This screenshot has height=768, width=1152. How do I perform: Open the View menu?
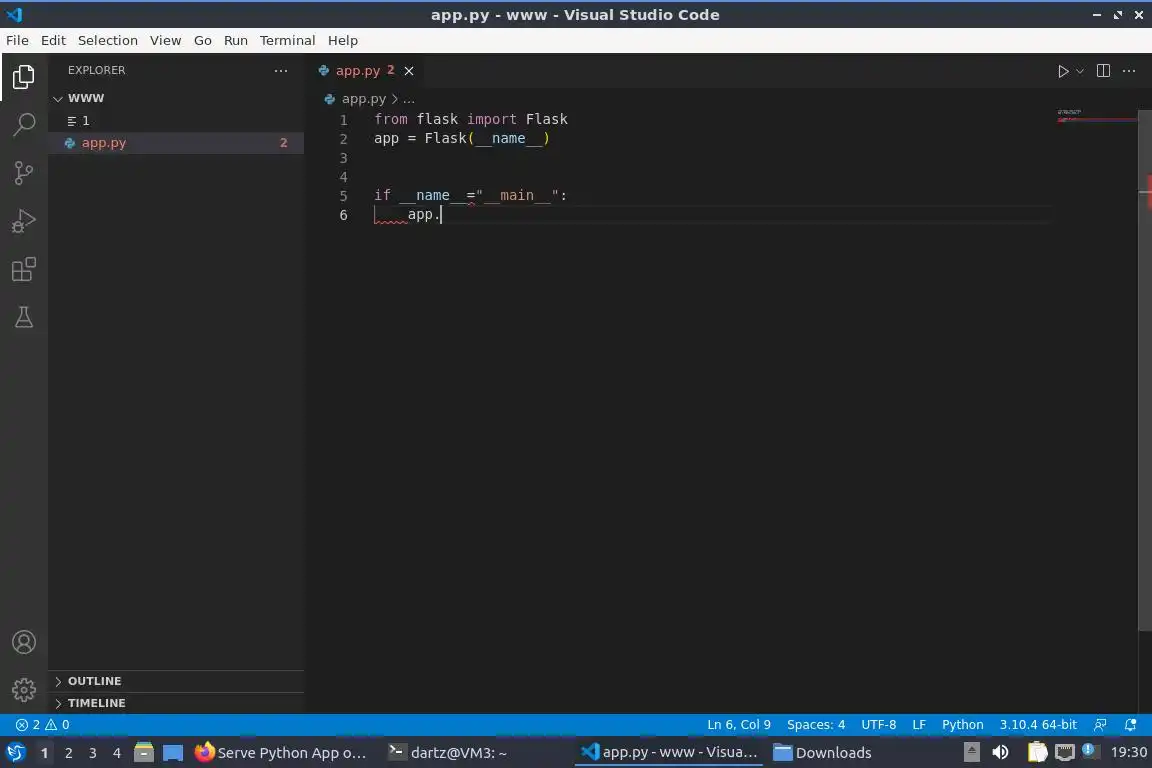pyautogui.click(x=165, y=40)
